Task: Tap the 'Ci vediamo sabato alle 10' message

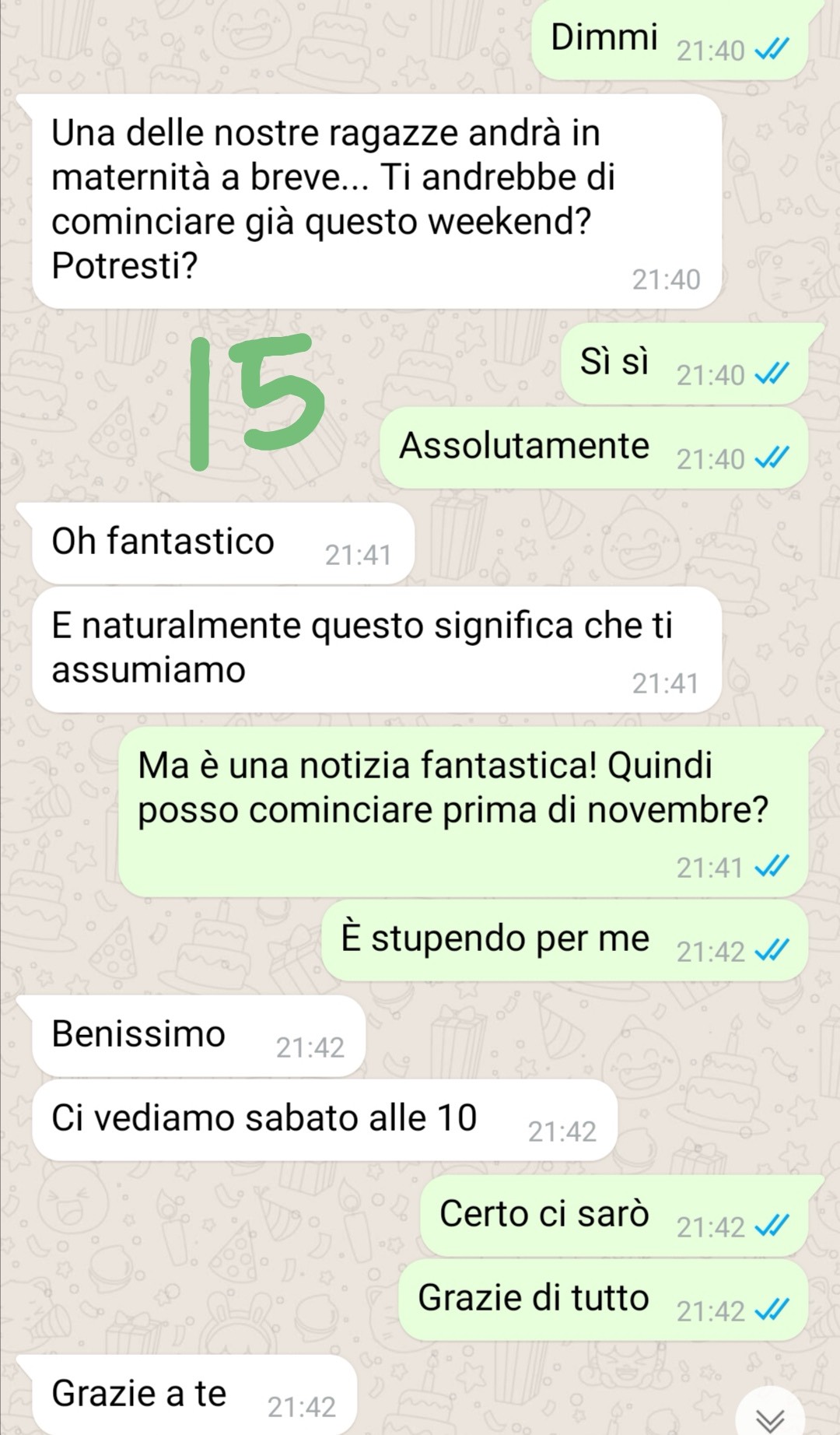Action: [x=324, y=1120]
